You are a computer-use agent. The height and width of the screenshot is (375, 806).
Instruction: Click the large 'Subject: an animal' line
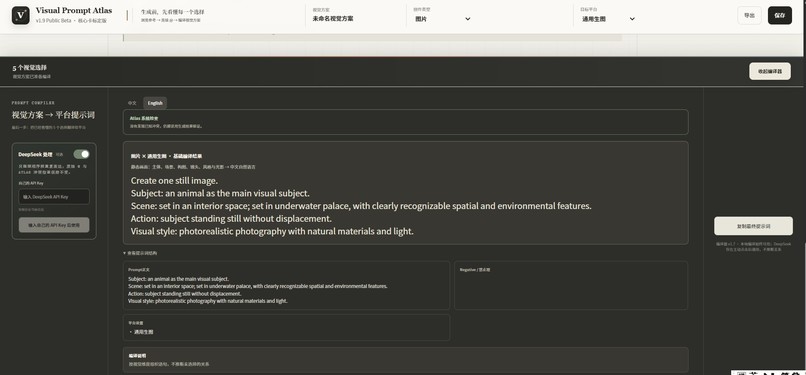[220, 194]
